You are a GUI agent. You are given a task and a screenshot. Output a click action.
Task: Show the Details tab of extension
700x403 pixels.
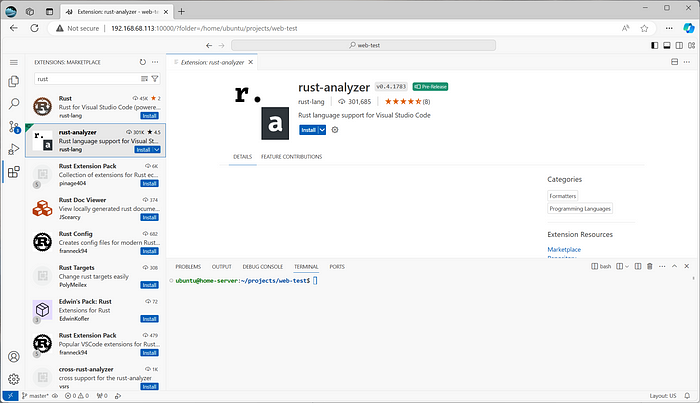(242, 157)
